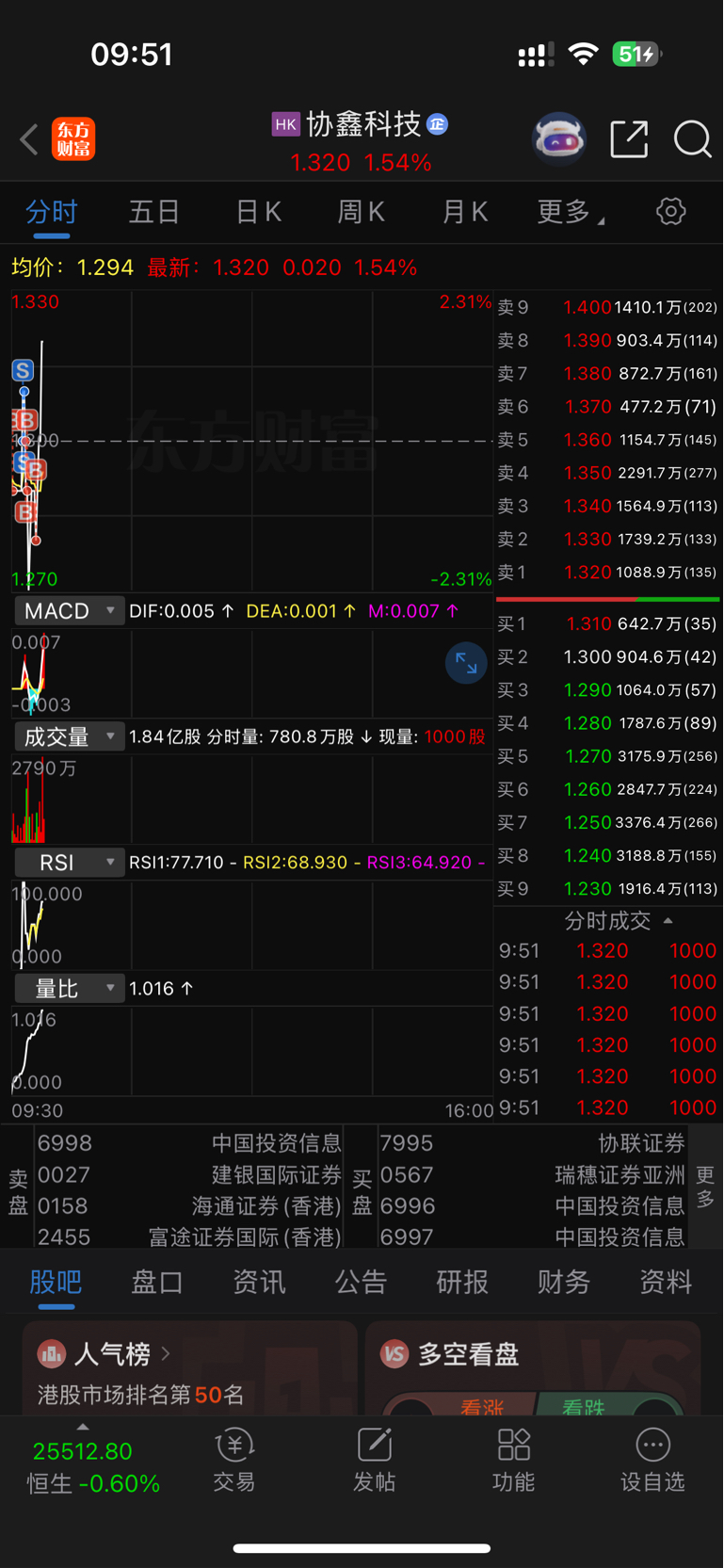Tap the 均价 1.294 readout
Viewport: 724px width, 1568px height.
click(72, 267)
